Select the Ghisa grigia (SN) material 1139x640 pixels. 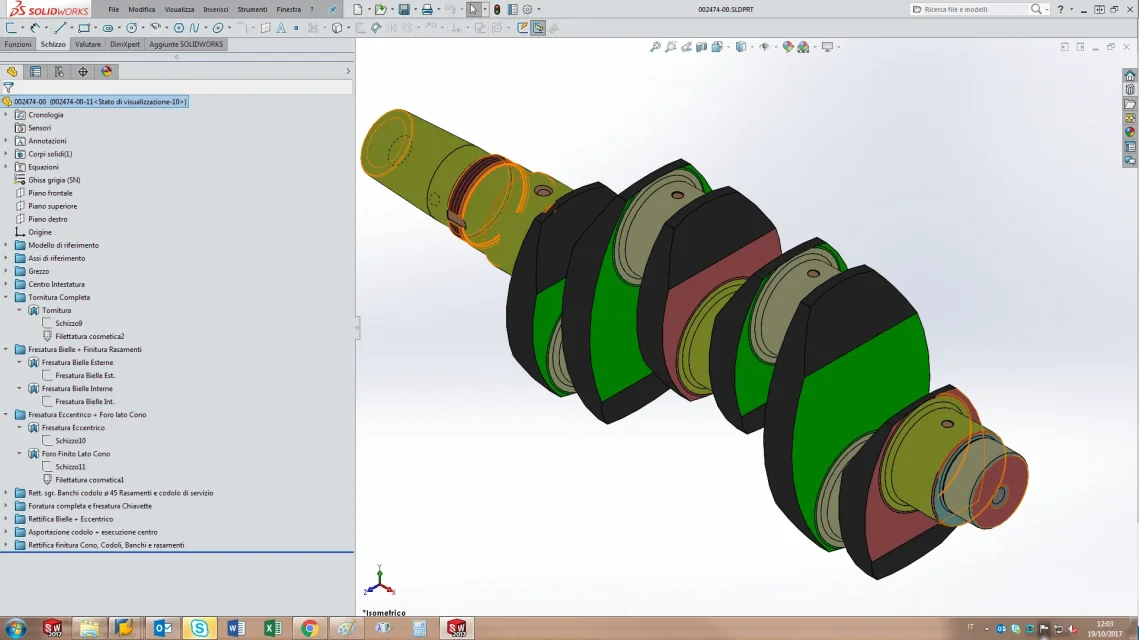pos(54,180)
